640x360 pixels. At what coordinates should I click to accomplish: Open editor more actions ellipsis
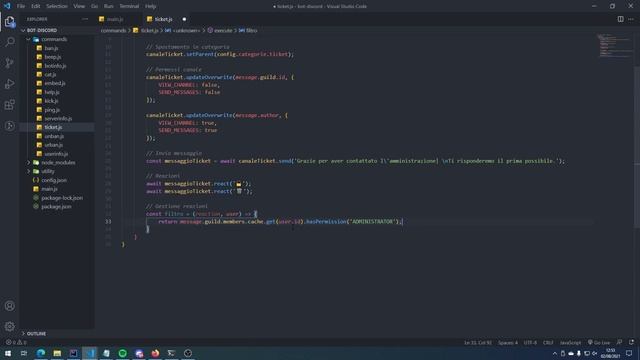(x=631, y=19)
